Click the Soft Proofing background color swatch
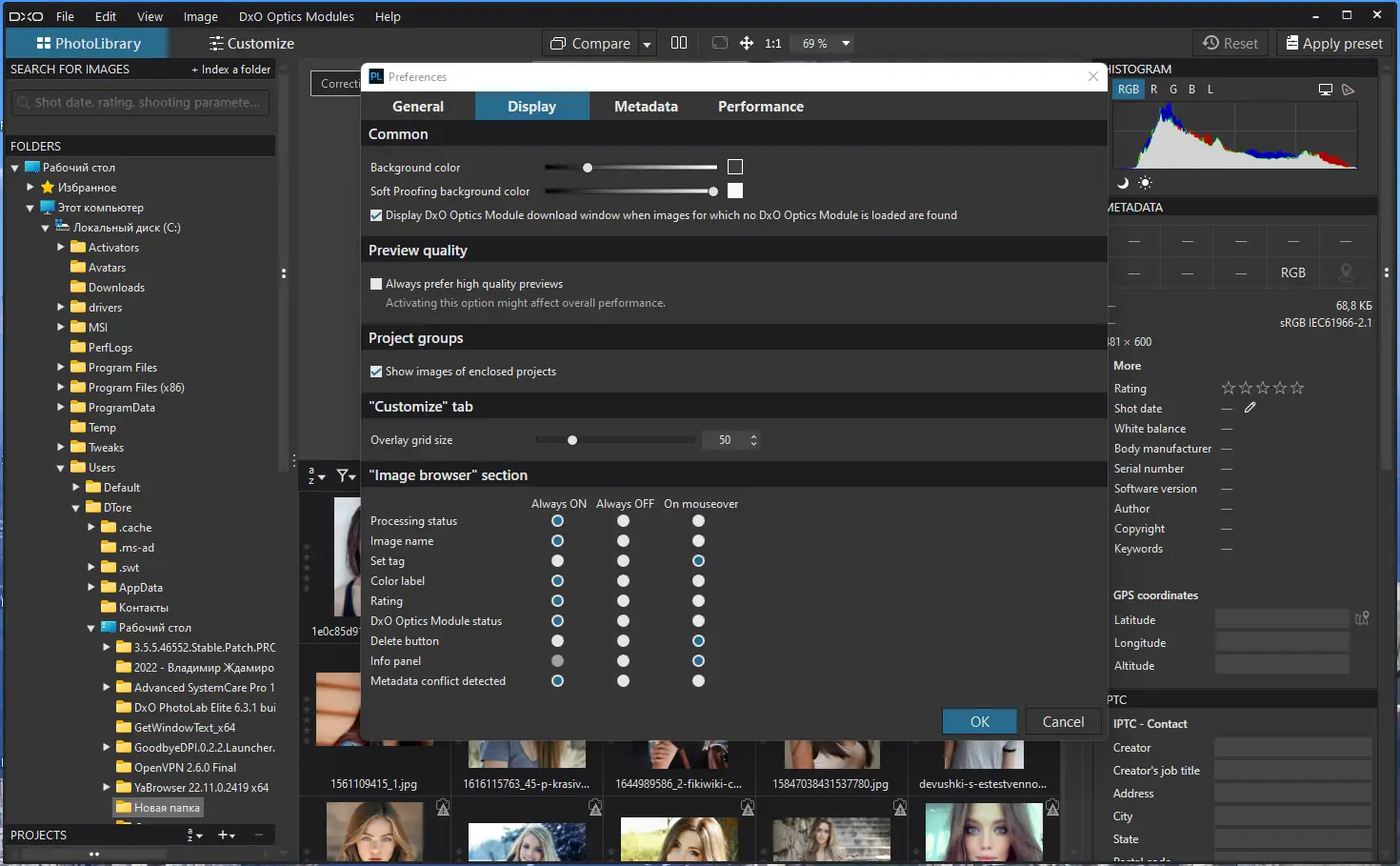This screenshot has width=1400, height=866. (735, 191)
